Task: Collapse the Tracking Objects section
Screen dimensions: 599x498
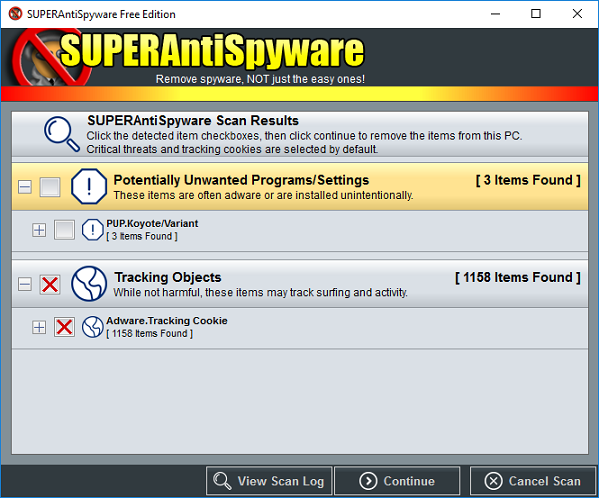Action: pos(25,285)
